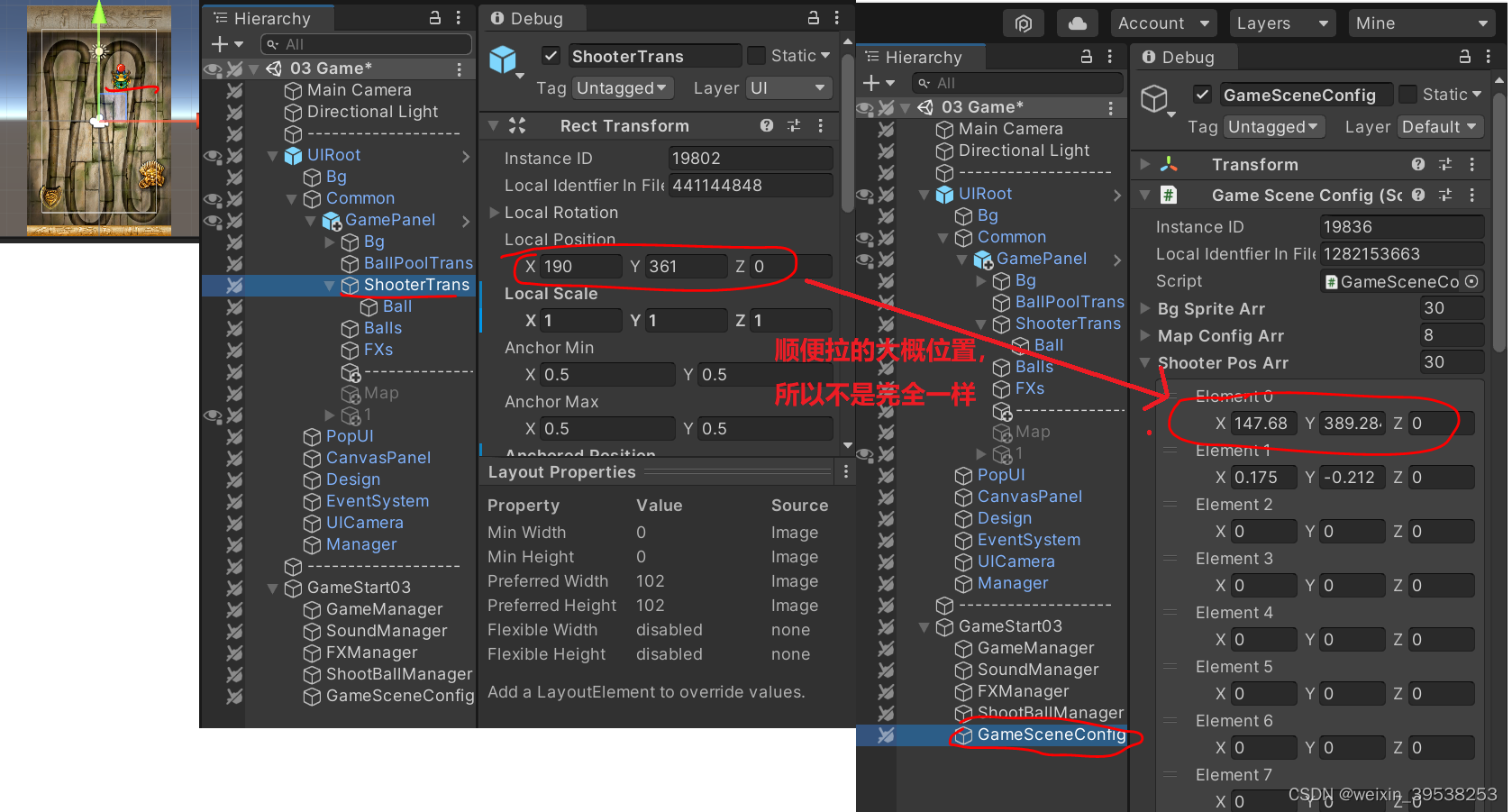Open Rect Transform preset settings icon

pos(794,125)
